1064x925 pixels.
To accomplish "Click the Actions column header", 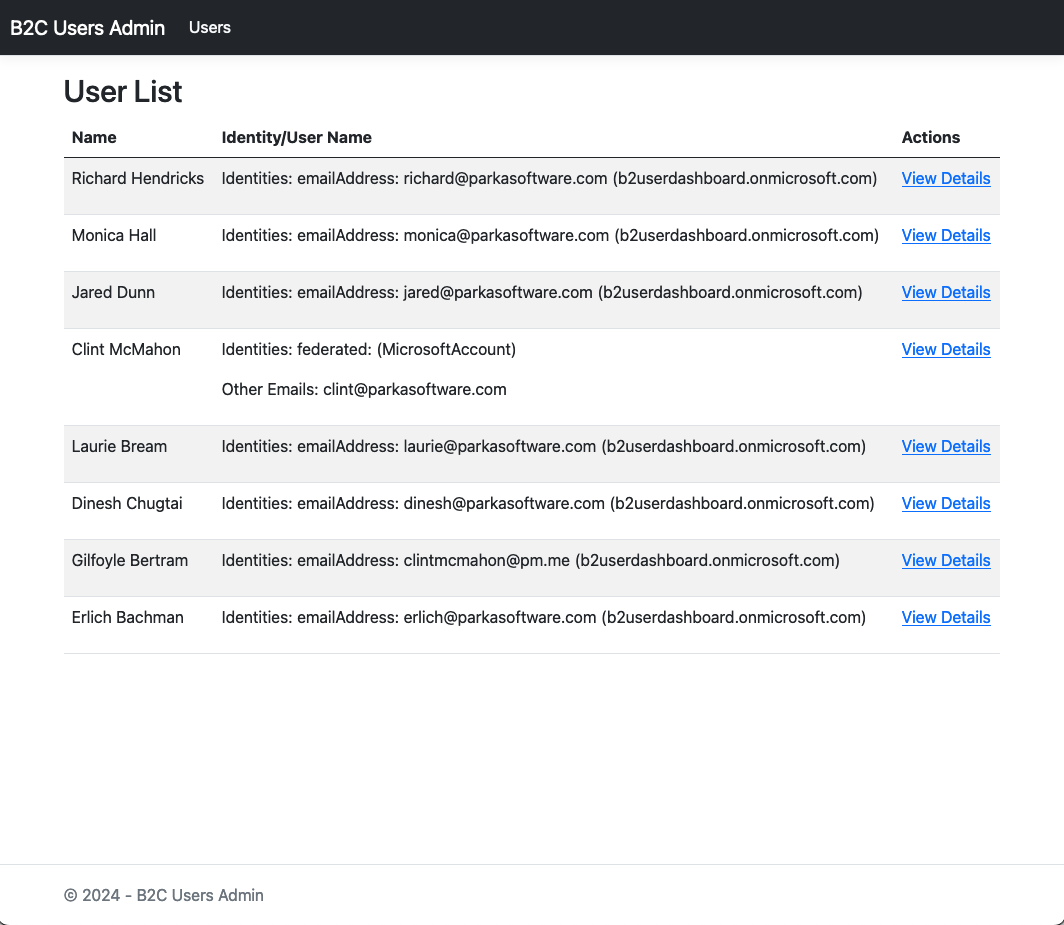I will (931, 137).
